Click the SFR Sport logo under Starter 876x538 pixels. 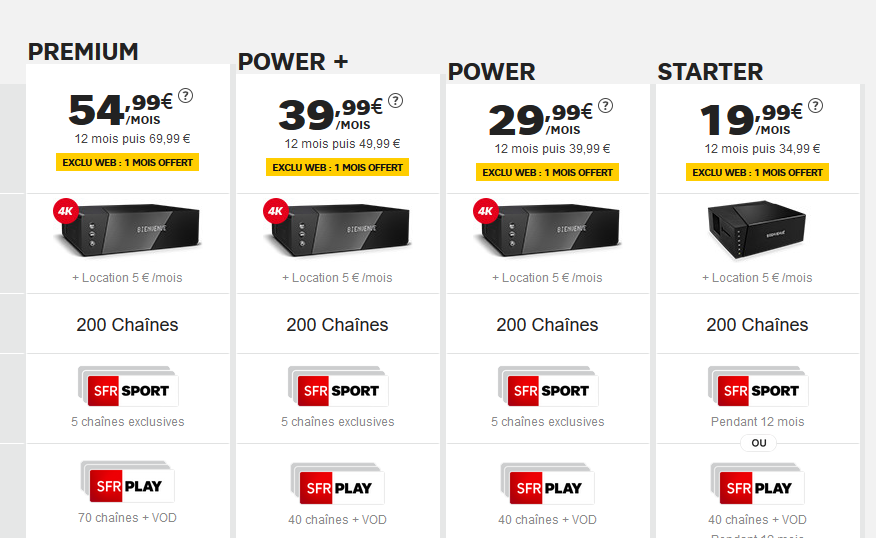(758, 390)
